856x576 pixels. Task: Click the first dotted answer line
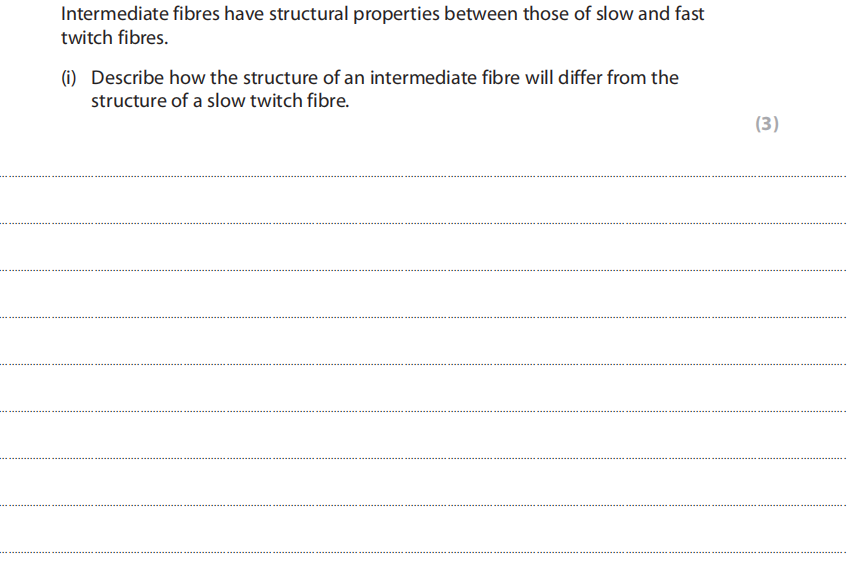428,176
